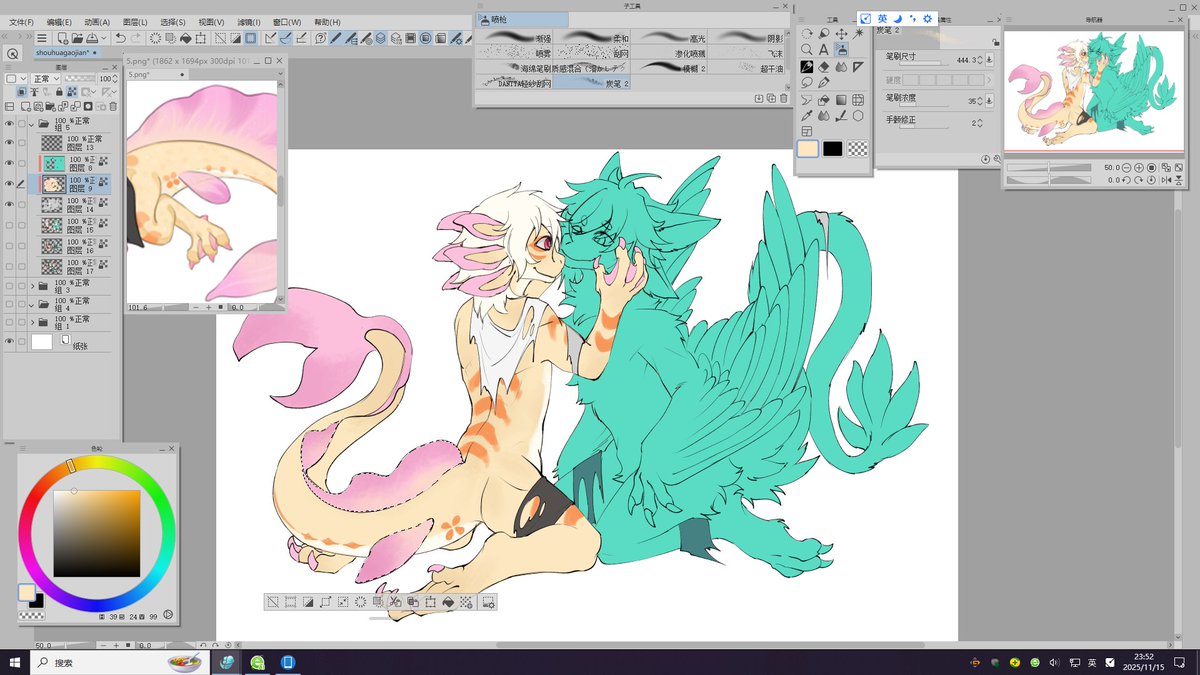Show 图层 16 via visibility box

(9, 245)
